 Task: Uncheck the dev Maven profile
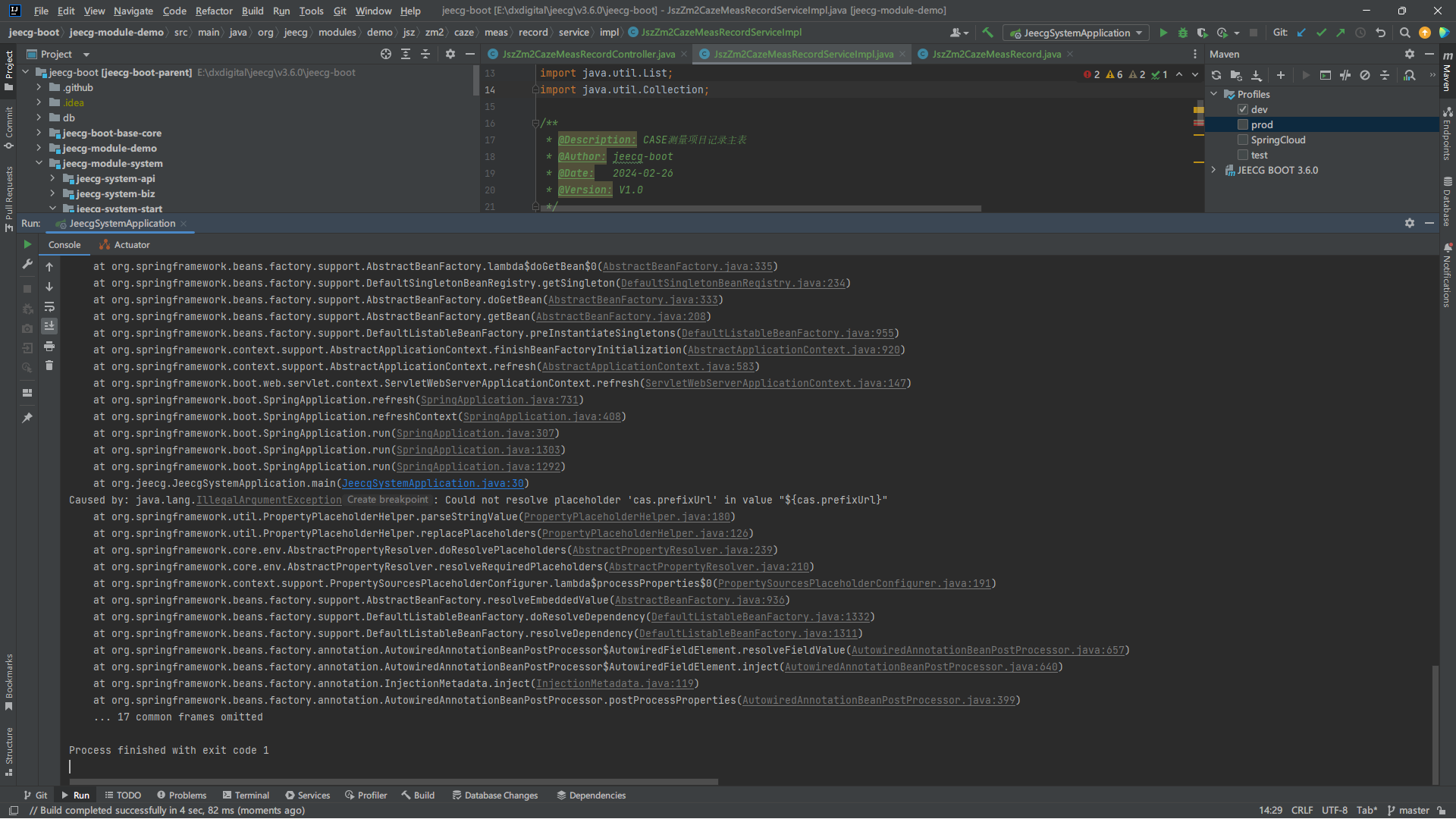tap(1243, 109)
